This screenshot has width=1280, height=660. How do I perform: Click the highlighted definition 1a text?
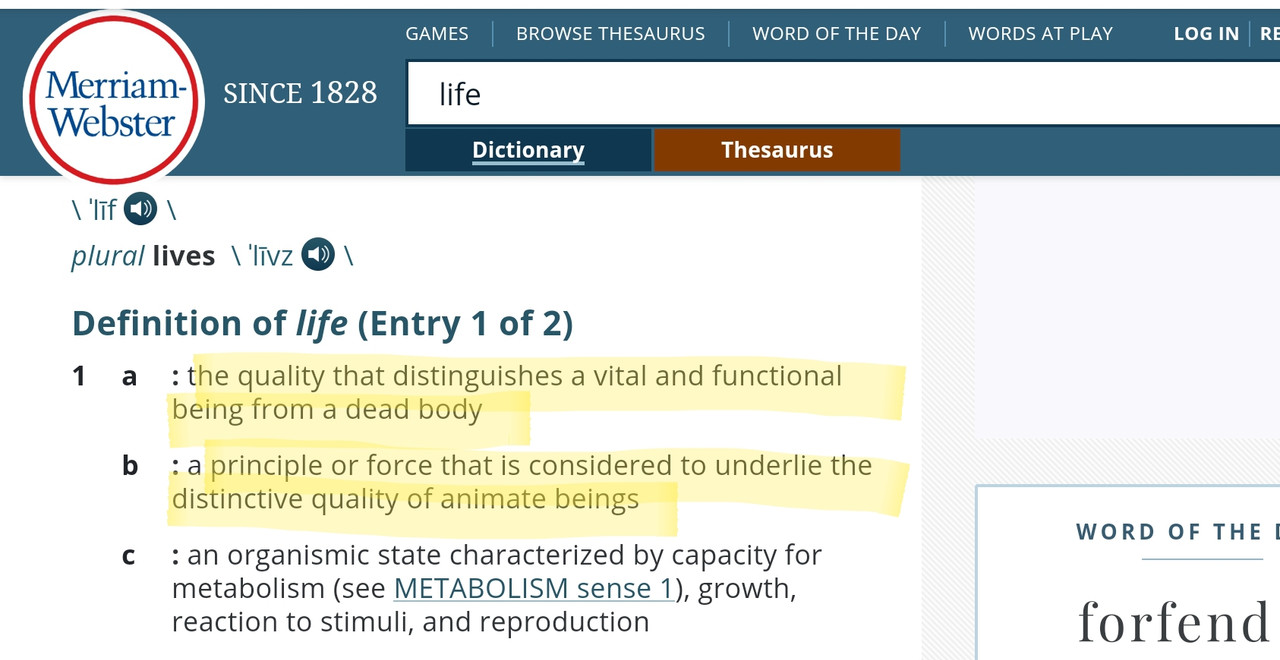[507, 392]
